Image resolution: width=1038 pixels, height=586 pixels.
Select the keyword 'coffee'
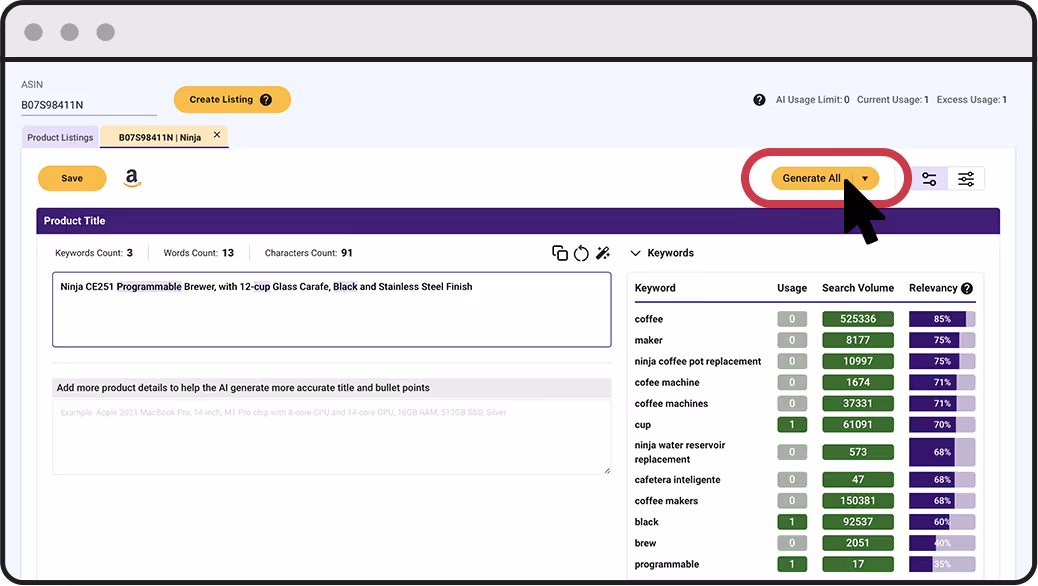click(x=649, y=319)
